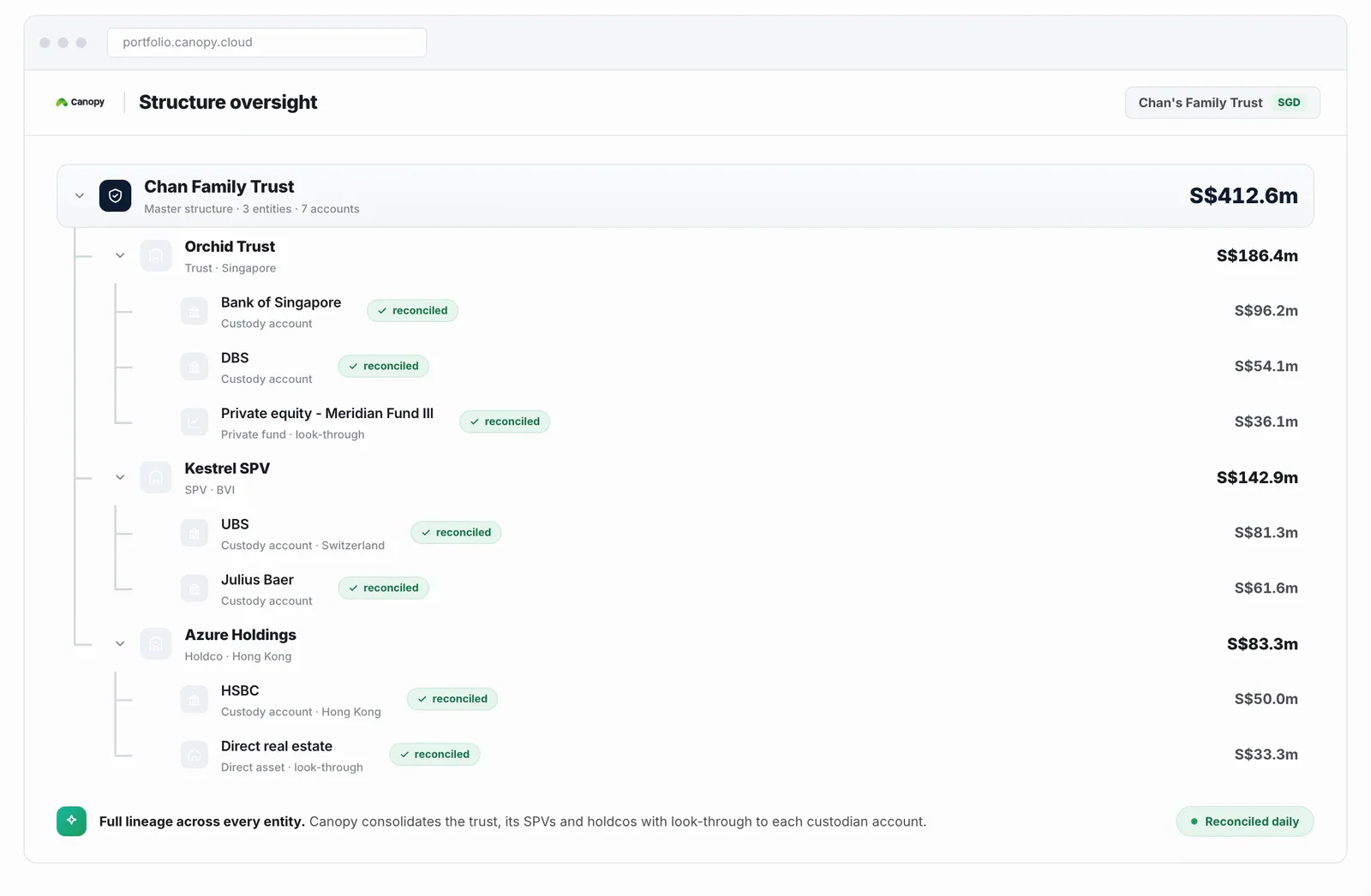1371x896 pixels.
Task: Collapse the Kestrel SPV entity
Action: [x=120, y=477]
